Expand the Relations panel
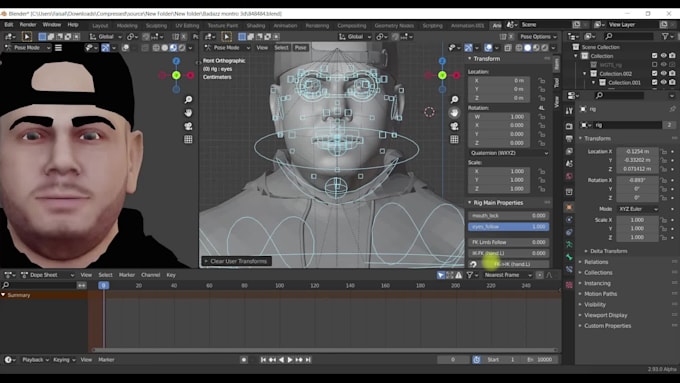The width and height of the screenshot is (680, 383). click(596, 262)
